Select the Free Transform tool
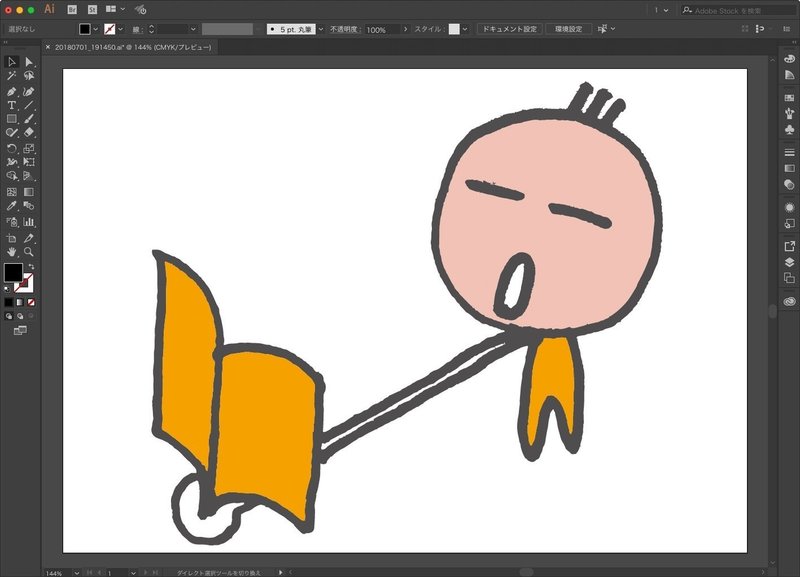This screenshot has width=800, height=577. [x=29, y=162]
